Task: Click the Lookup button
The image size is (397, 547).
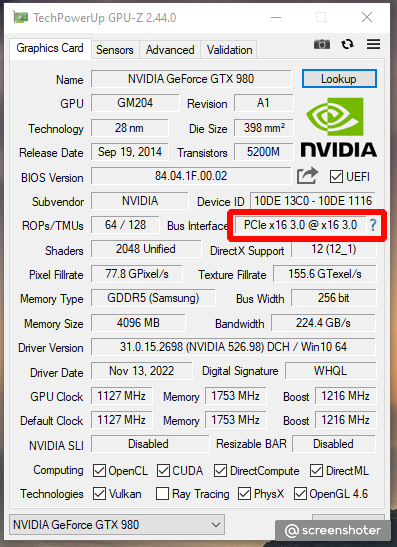Action: click(339, 79)
